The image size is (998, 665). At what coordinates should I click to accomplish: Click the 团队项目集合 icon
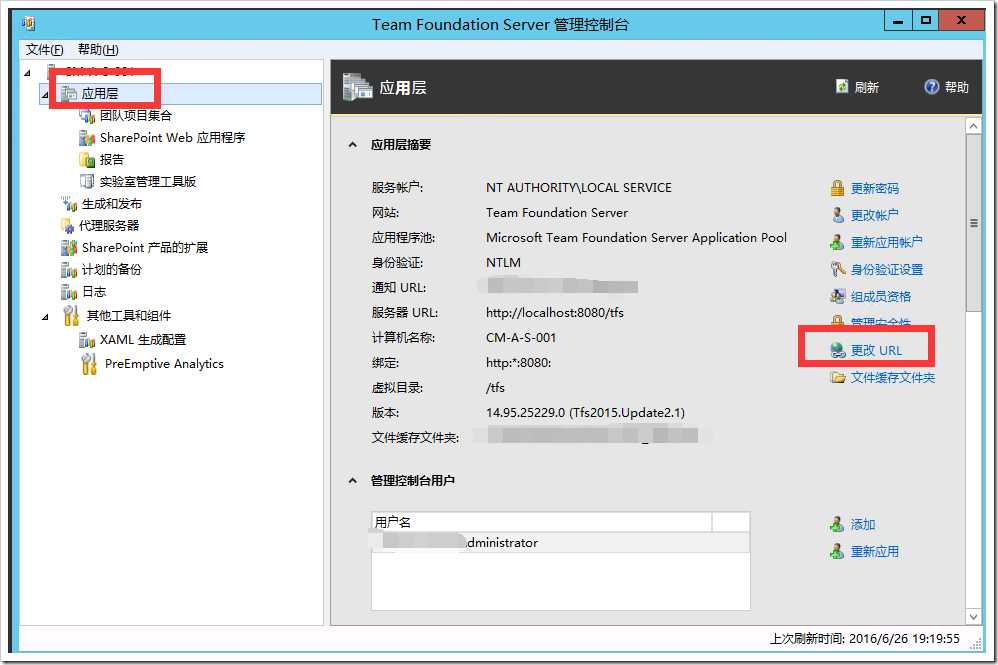(87, 116)
